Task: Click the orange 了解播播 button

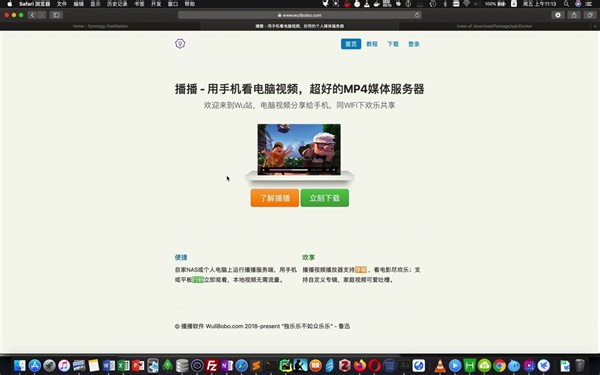Action: [x=275, y=198]
